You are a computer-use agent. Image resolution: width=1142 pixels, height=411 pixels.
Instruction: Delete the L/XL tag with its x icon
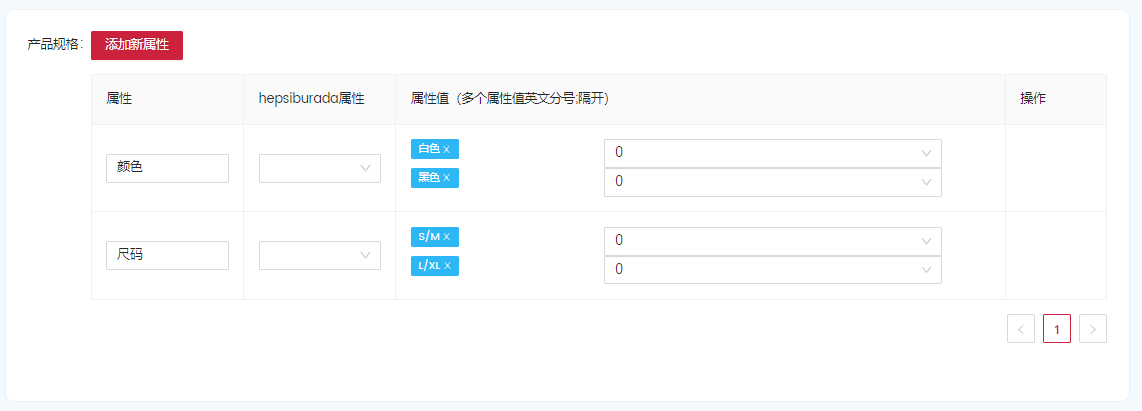pos(447,266)
